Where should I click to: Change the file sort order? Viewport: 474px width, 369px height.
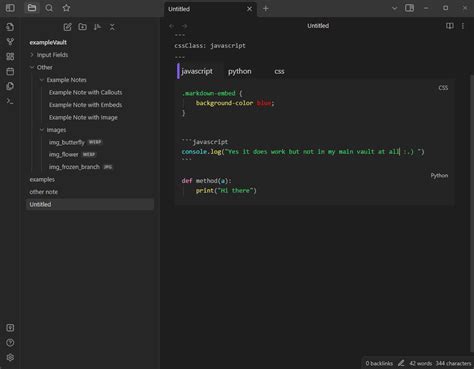97,27
